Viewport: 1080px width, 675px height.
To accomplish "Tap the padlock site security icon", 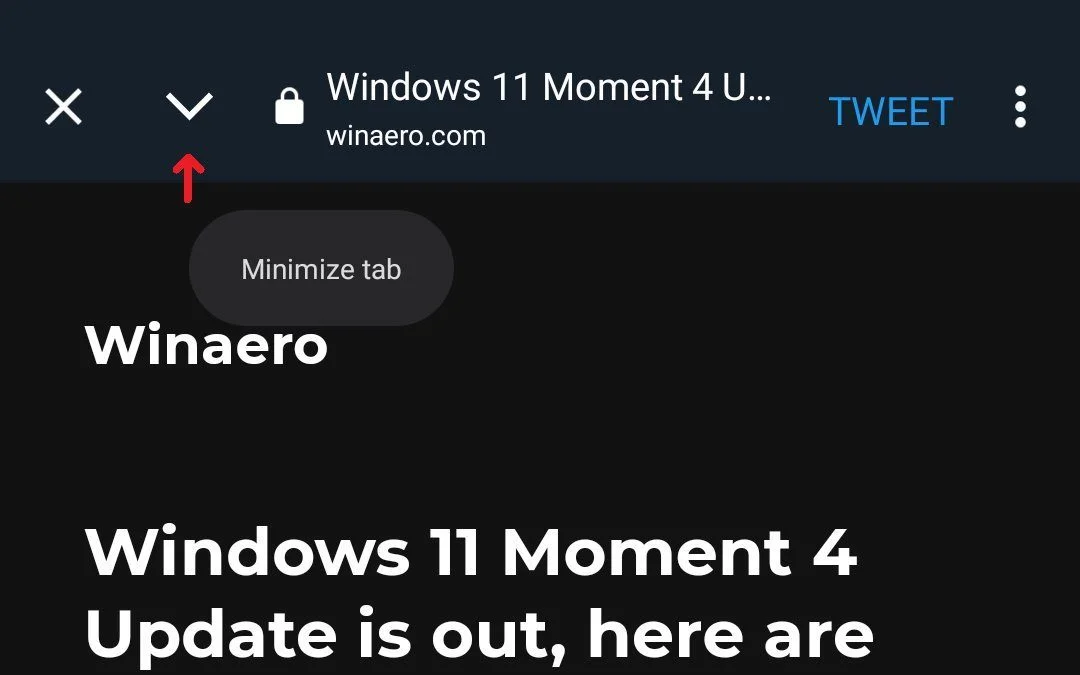I will click(289, 106).
